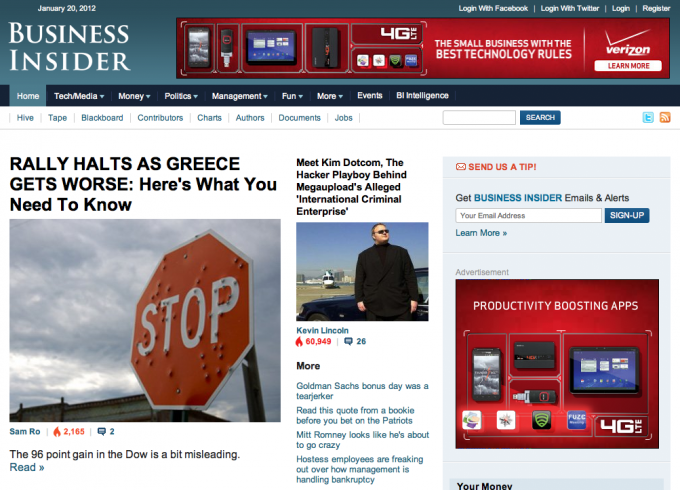Click the Business Insider logo
Viewport: 680px width, 490px height.
(x=69, y=46)
